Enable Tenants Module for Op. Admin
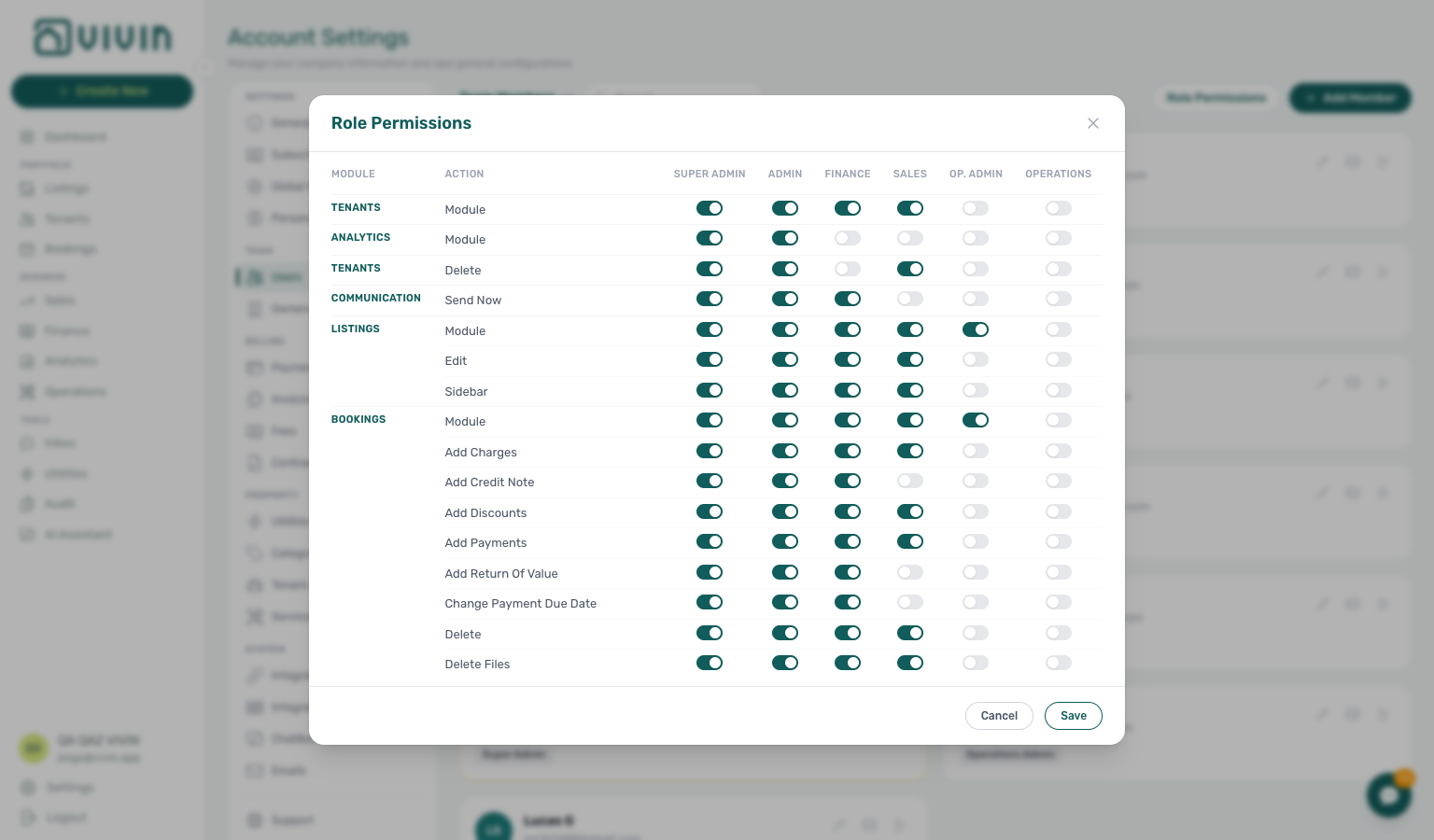Viewport: 1434px width, 840px height. point(976,208)
